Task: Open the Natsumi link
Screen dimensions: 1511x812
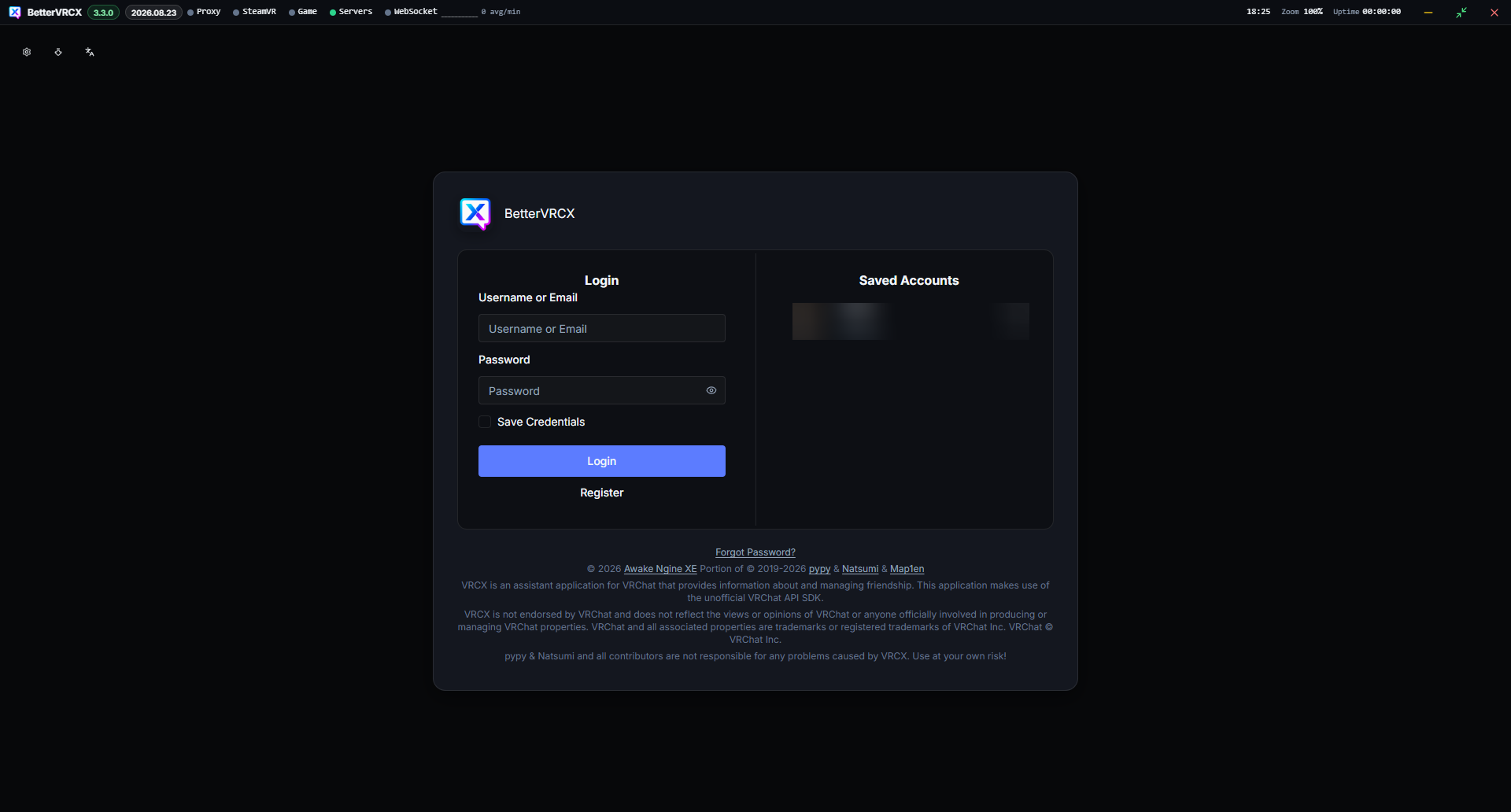Action: pos(860,569)
